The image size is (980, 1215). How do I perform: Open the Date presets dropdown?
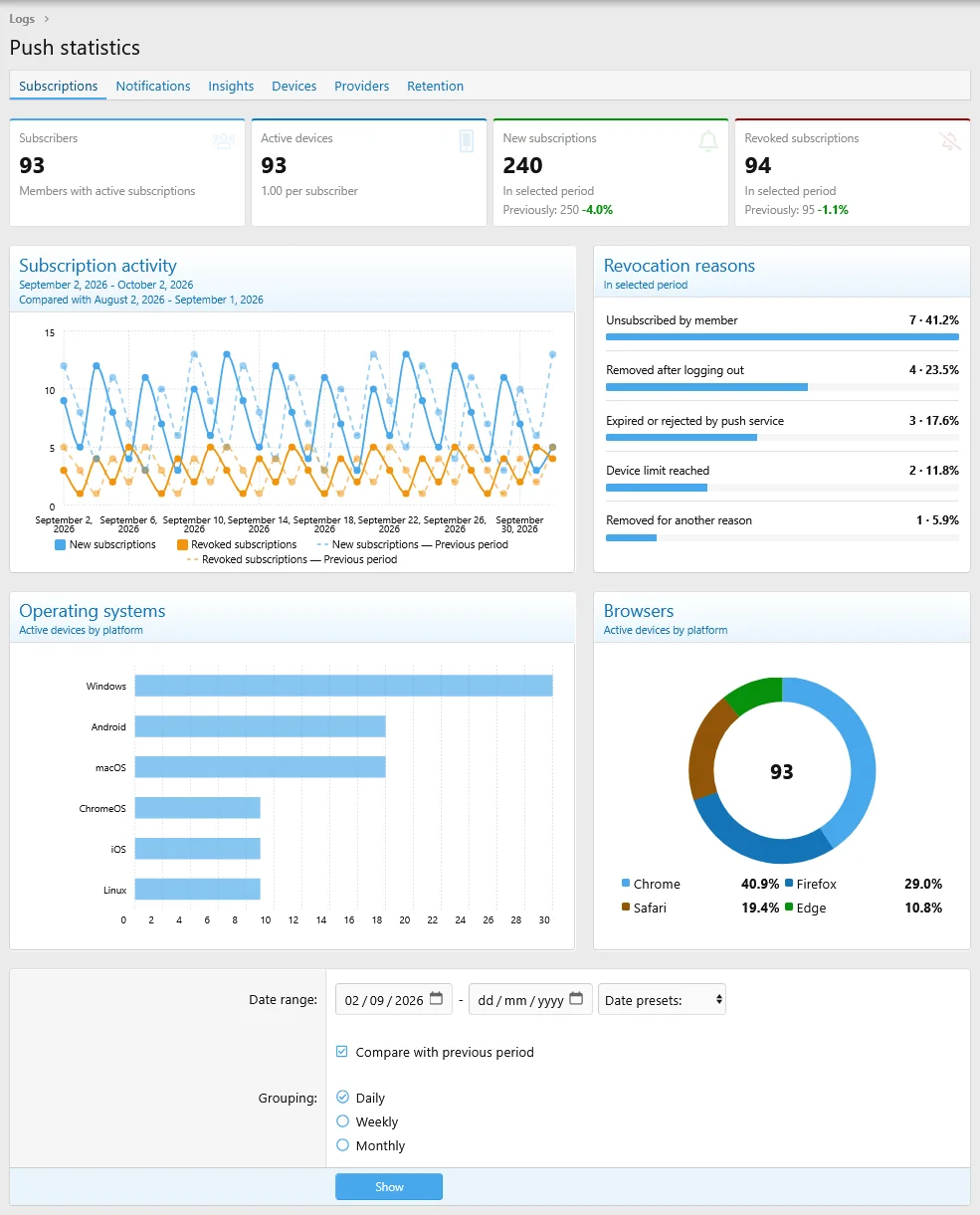tap(662, 999)
